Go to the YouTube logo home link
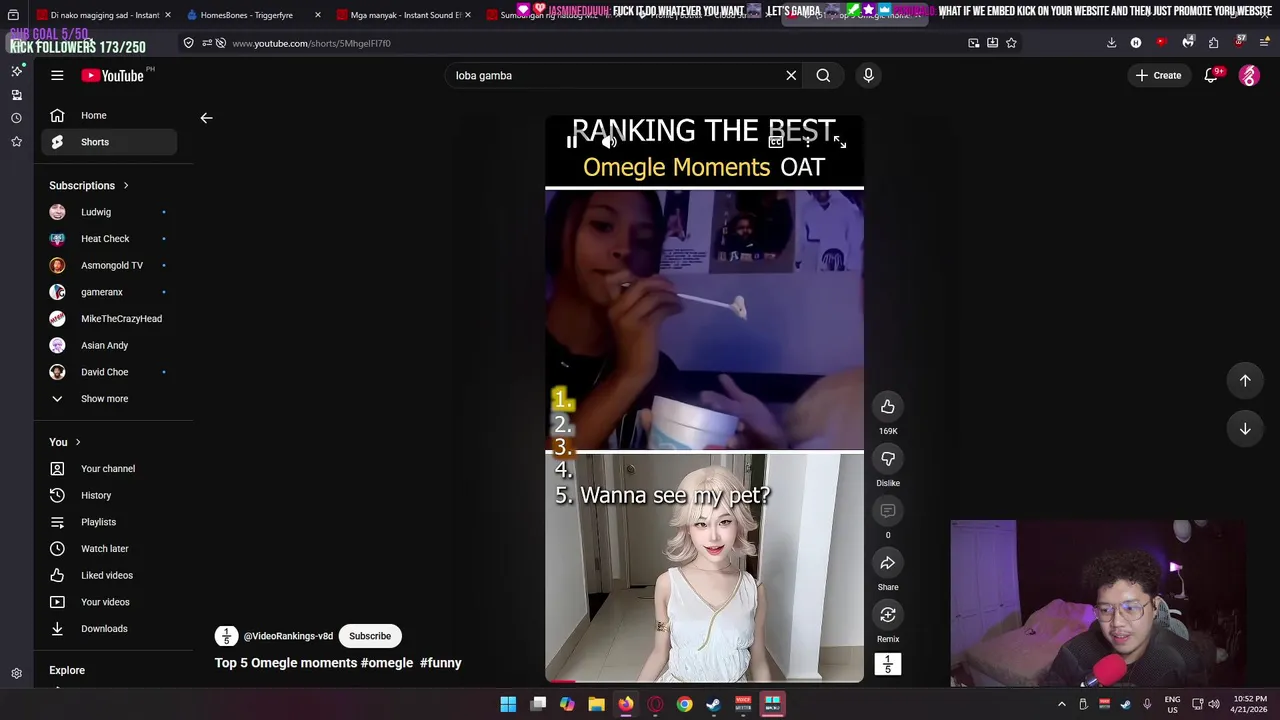Screen dimensions: 1280x720 (x=113, y=75)
